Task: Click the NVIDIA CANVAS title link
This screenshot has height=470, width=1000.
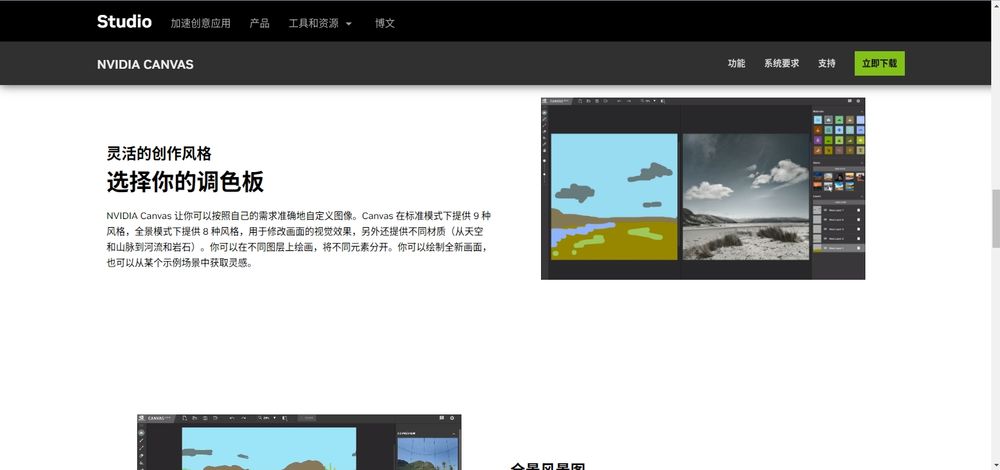Action: coord(145,64)
